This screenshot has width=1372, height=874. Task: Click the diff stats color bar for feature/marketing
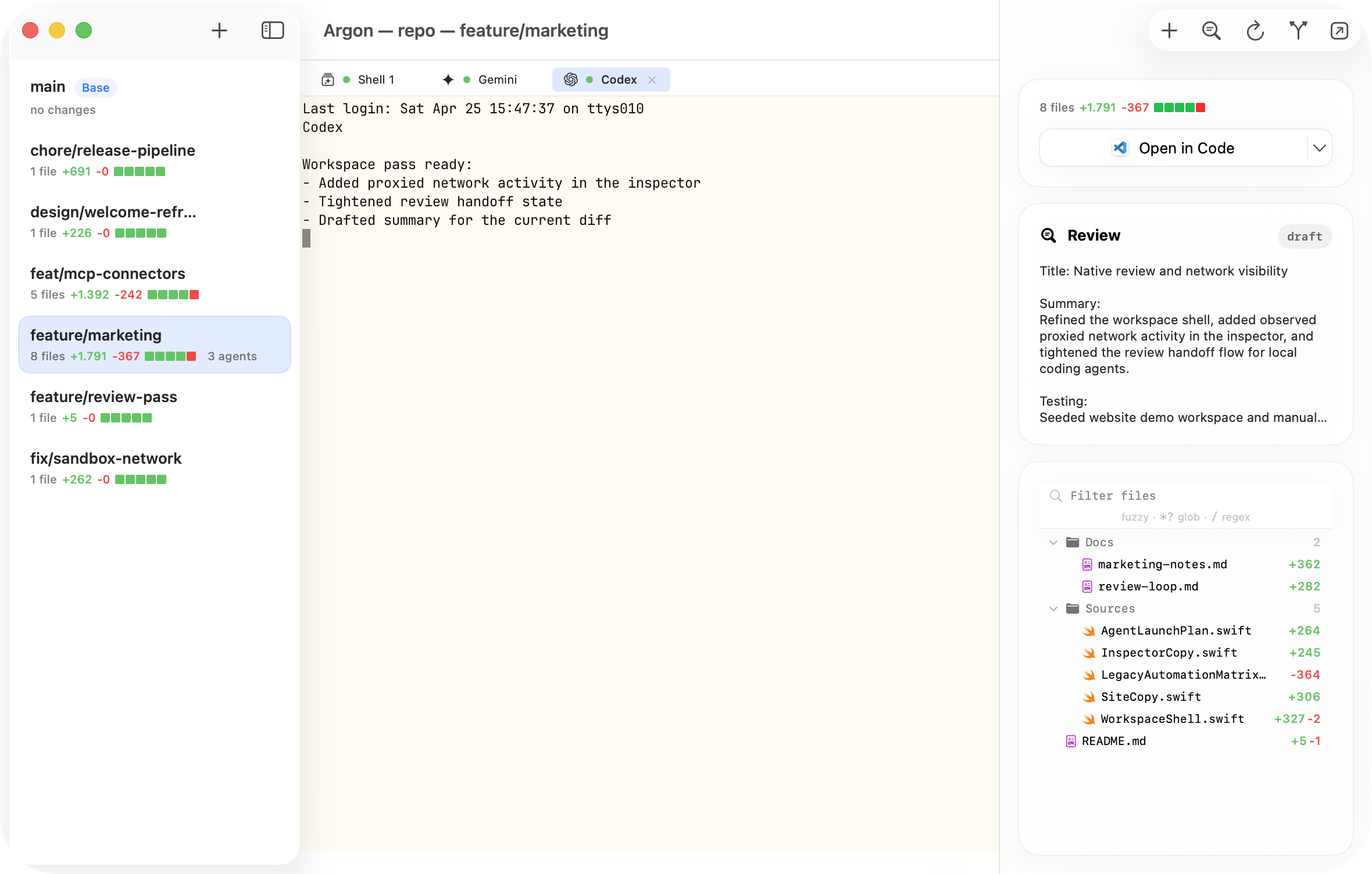[169, 356]
